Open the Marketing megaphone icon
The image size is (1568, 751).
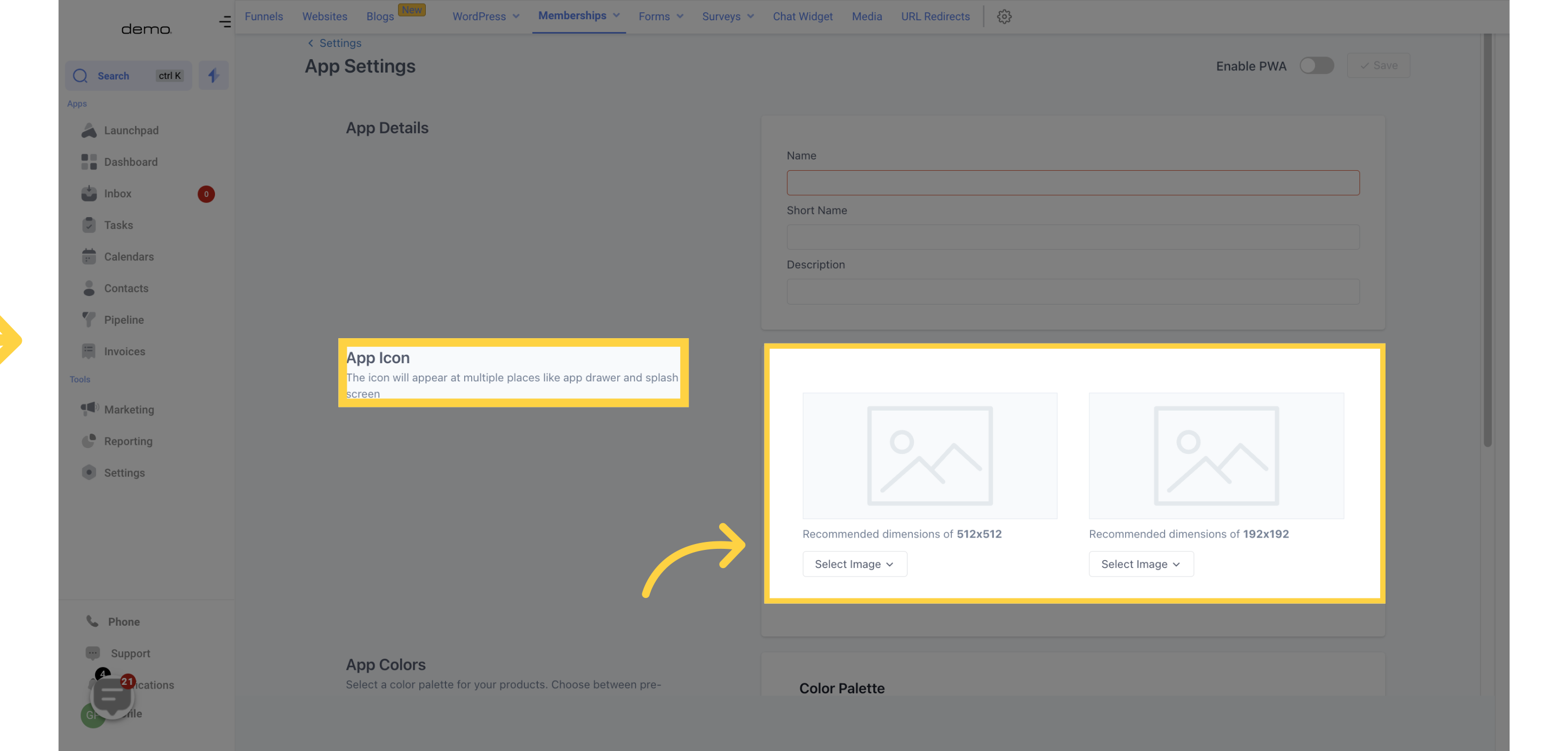pyautogui.click(x=89, y=409)
